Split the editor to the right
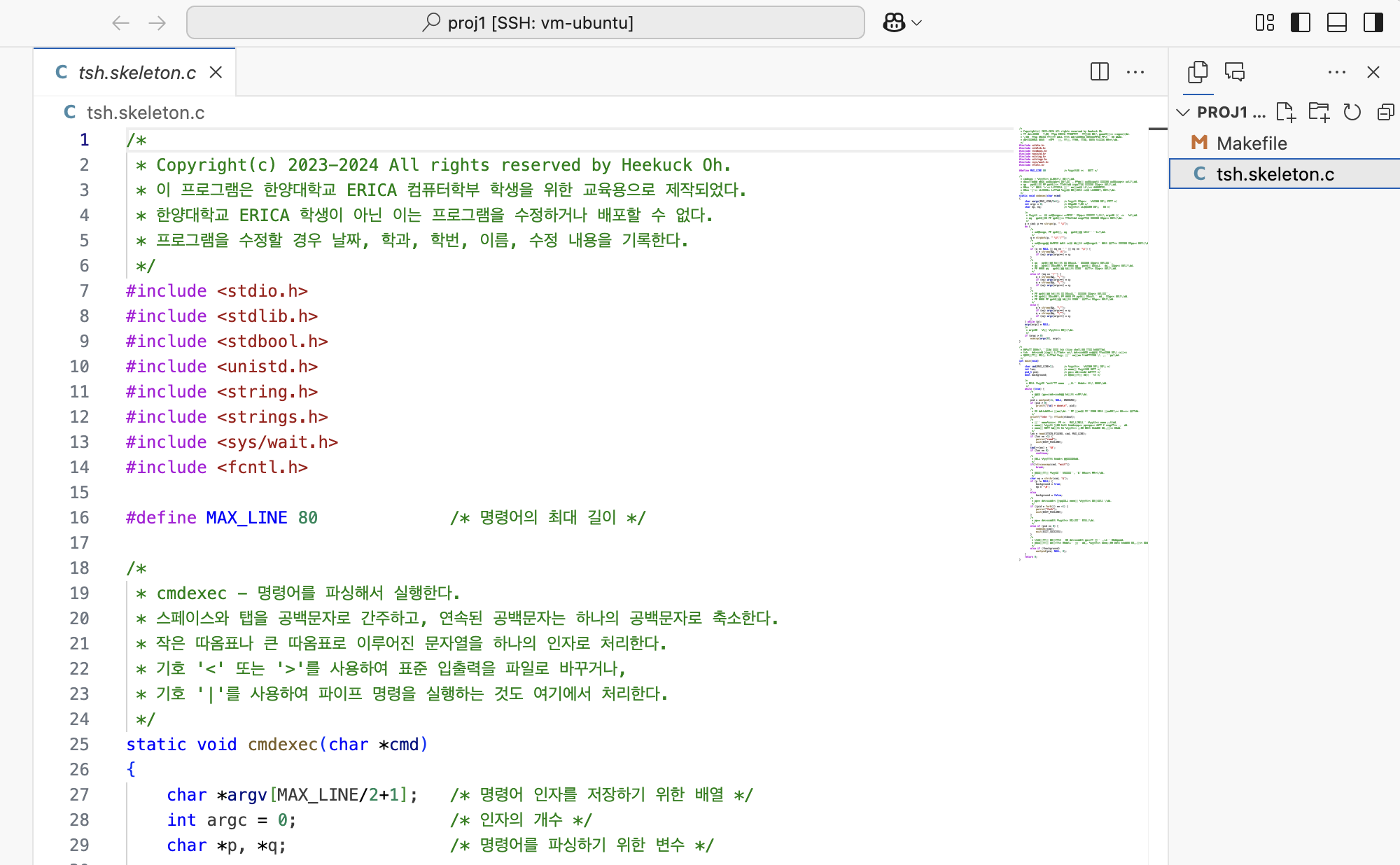This screenshot has height=865, width=1400. pyautogui.click(x=1100, y=71)
